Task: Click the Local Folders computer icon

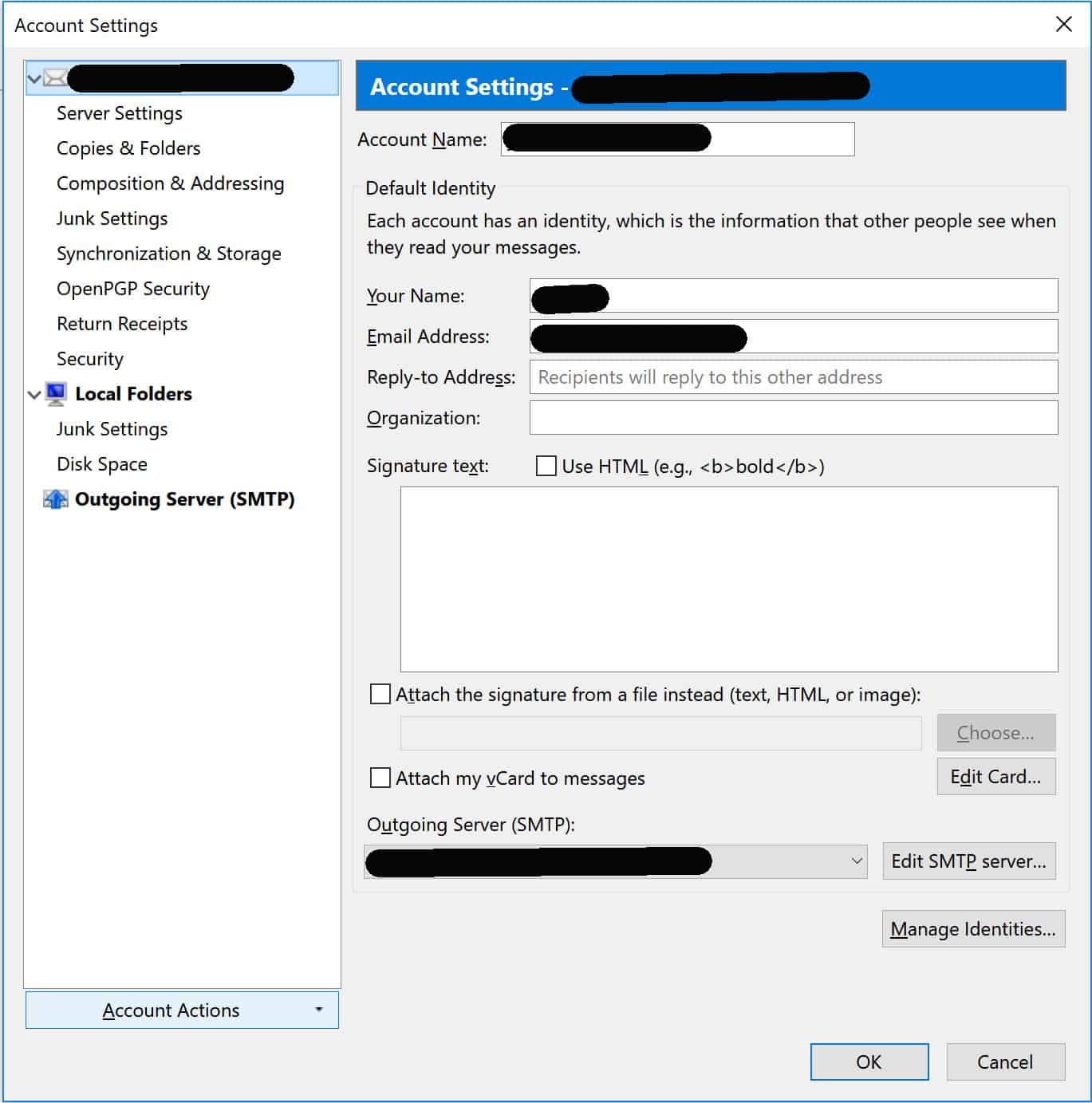Action: 55,393
